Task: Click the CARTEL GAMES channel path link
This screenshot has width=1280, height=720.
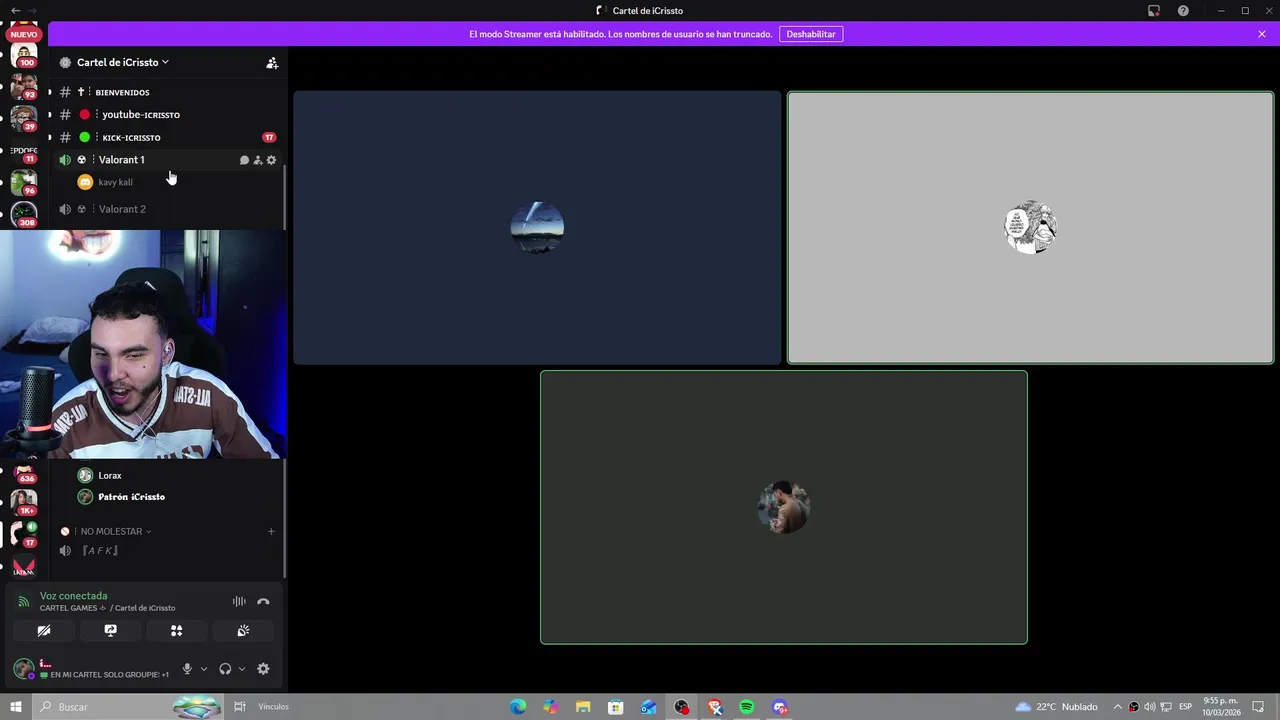Action: tap(107, 608)
